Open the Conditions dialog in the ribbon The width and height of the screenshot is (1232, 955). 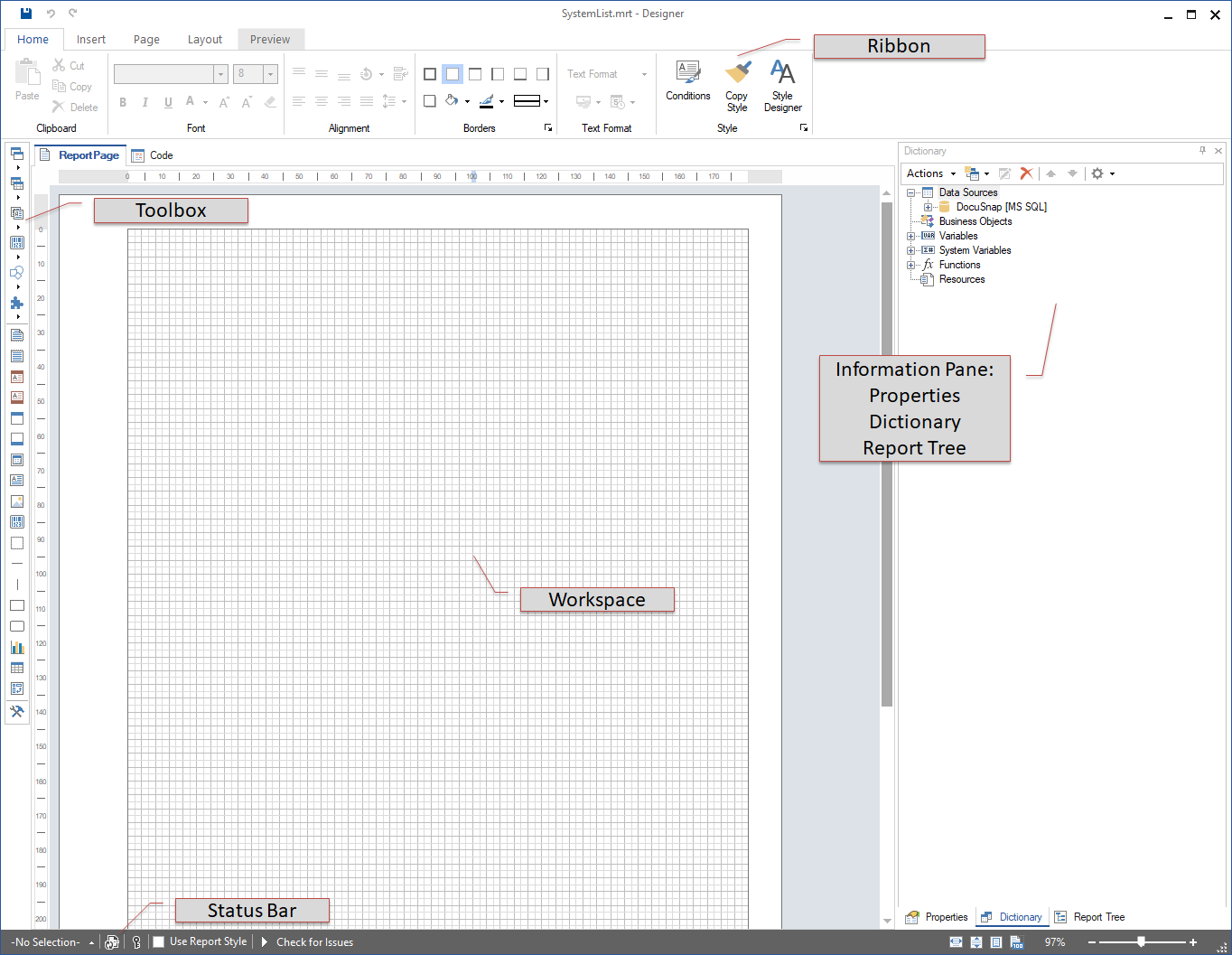pyautogui.click(x=688, y=81)
